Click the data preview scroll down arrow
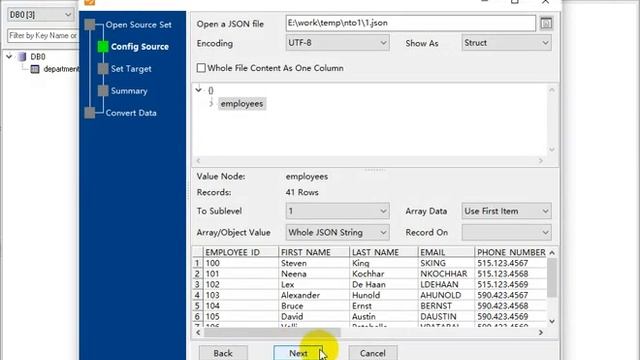Screen dimensions: 640x360 coord(552,321)
